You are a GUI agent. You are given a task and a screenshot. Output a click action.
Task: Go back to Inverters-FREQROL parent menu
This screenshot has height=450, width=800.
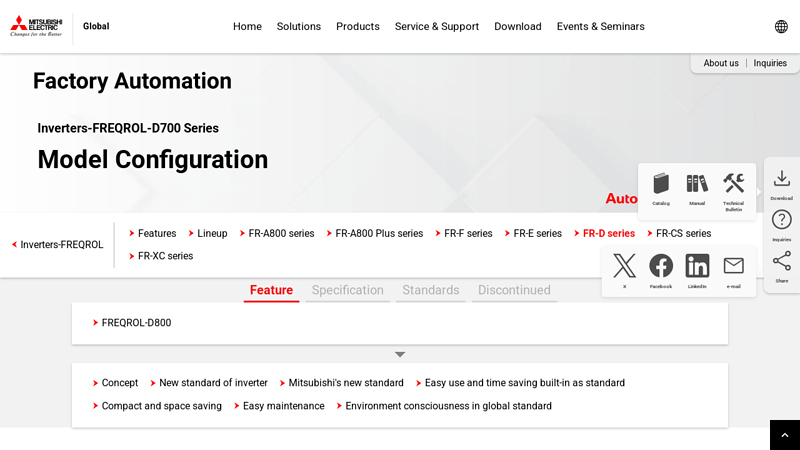(x=60, y=245)
